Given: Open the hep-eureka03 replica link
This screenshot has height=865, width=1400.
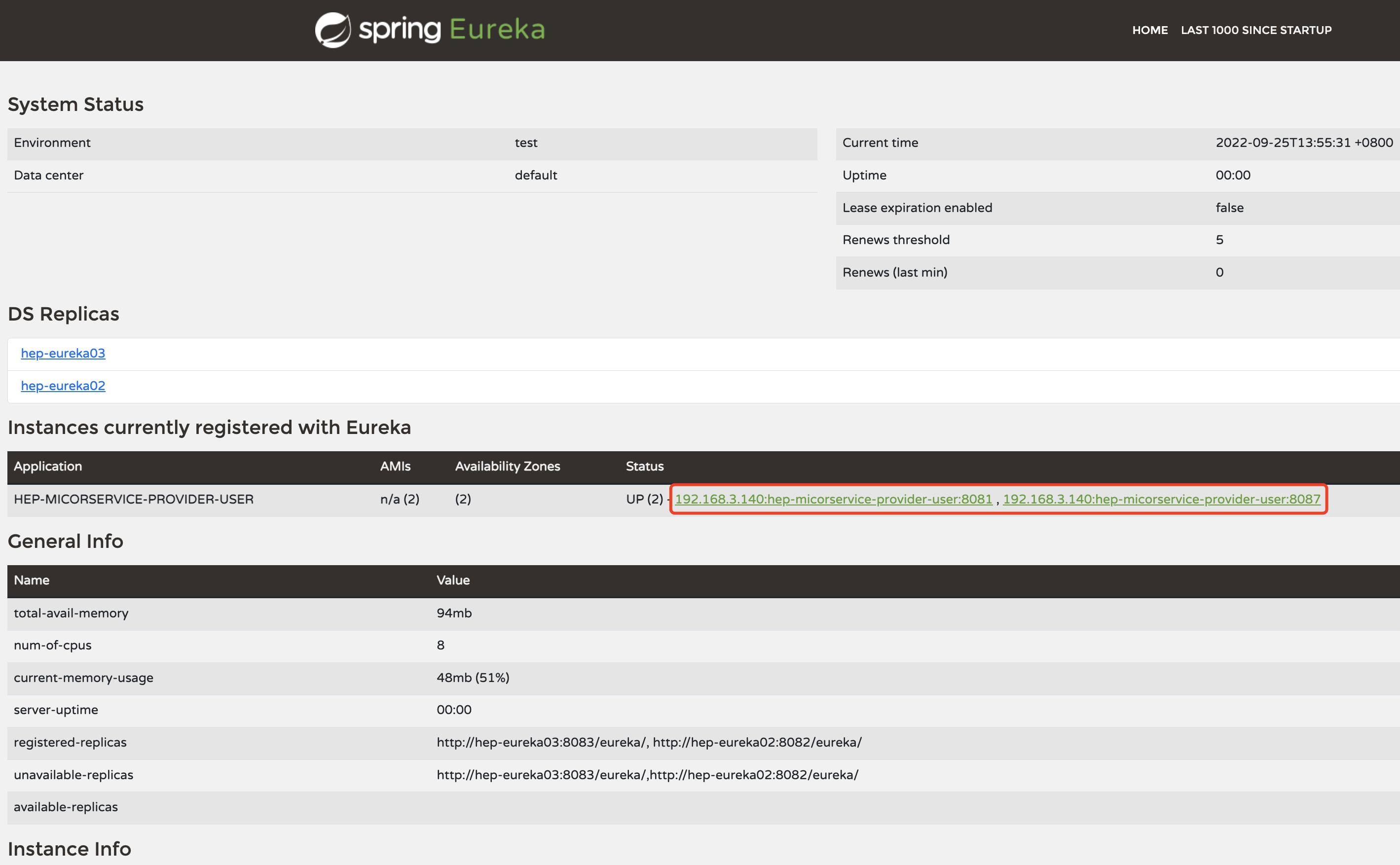Looking at the screenshot, I should [x=63, y=353].
